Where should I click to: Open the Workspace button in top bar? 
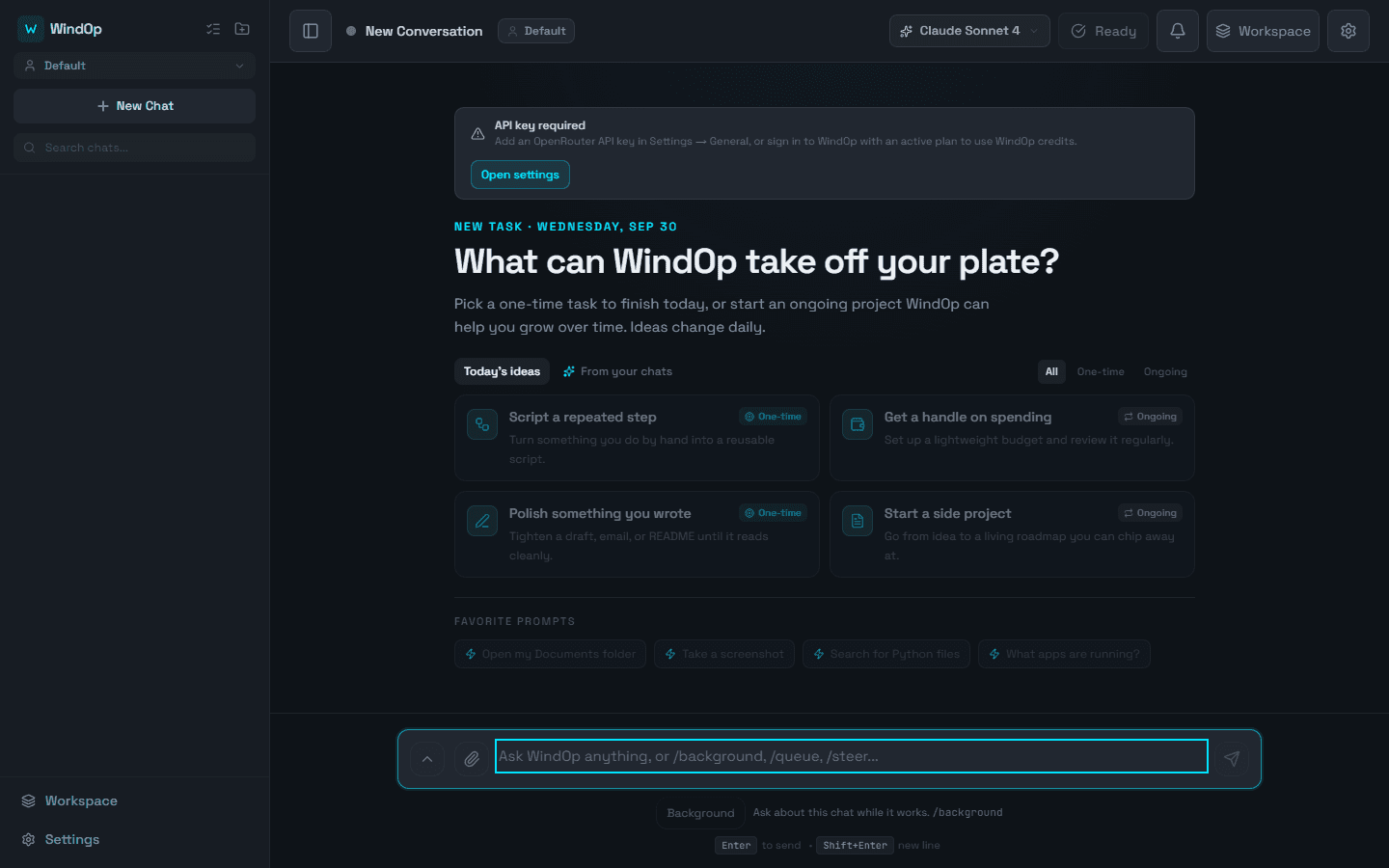(x=1263, y=31)
